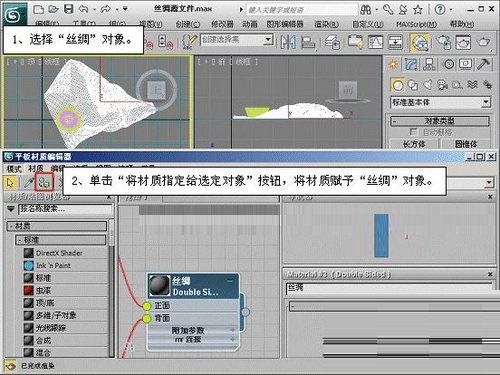Select Ink 'n Paint material
The width and height of the screenshot is (500, 375).
(65, 266)
